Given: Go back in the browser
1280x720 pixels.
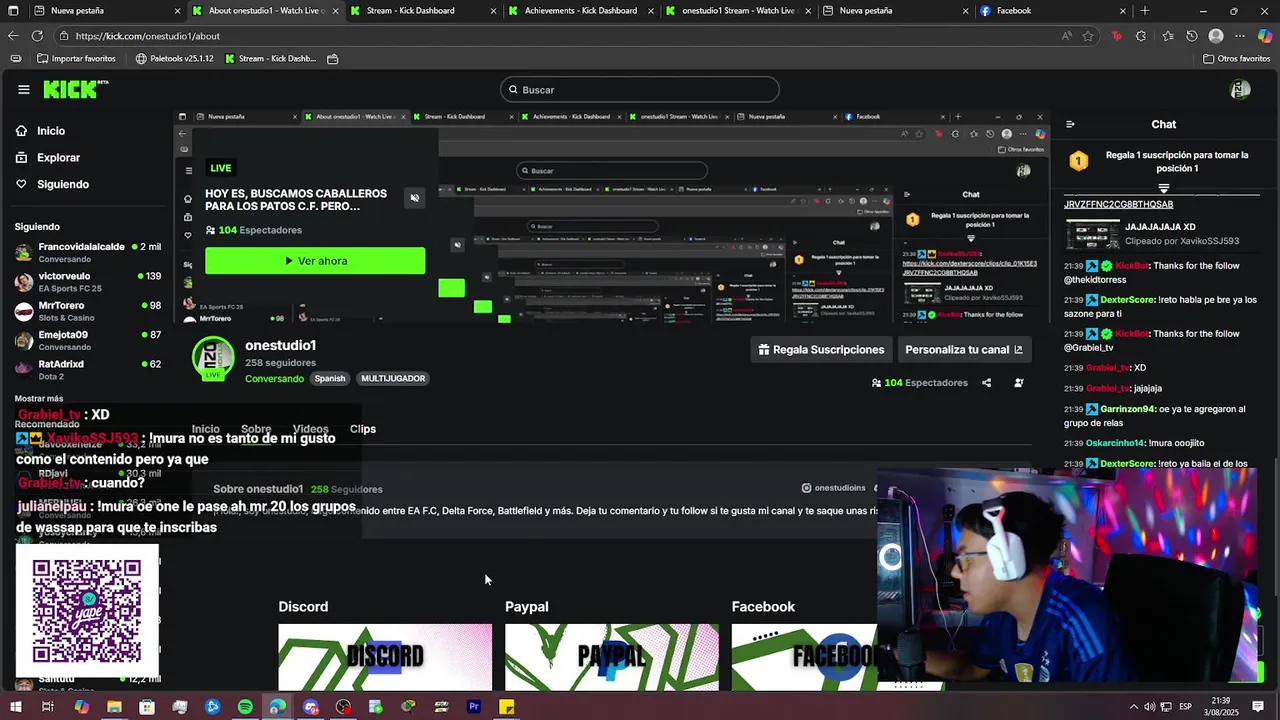Looking at the screenshot, I should (13, 36).
